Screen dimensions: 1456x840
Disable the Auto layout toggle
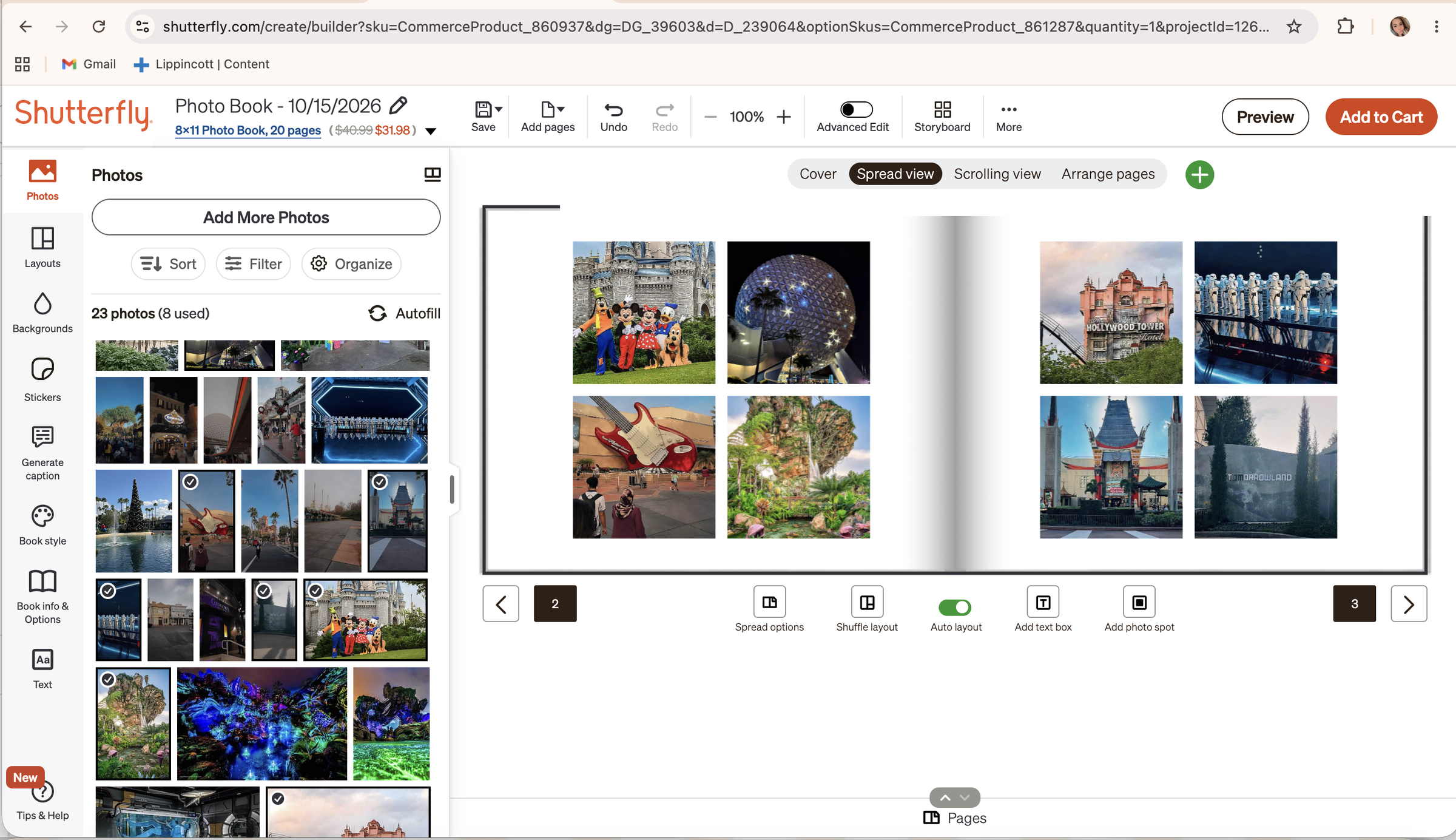955,607
